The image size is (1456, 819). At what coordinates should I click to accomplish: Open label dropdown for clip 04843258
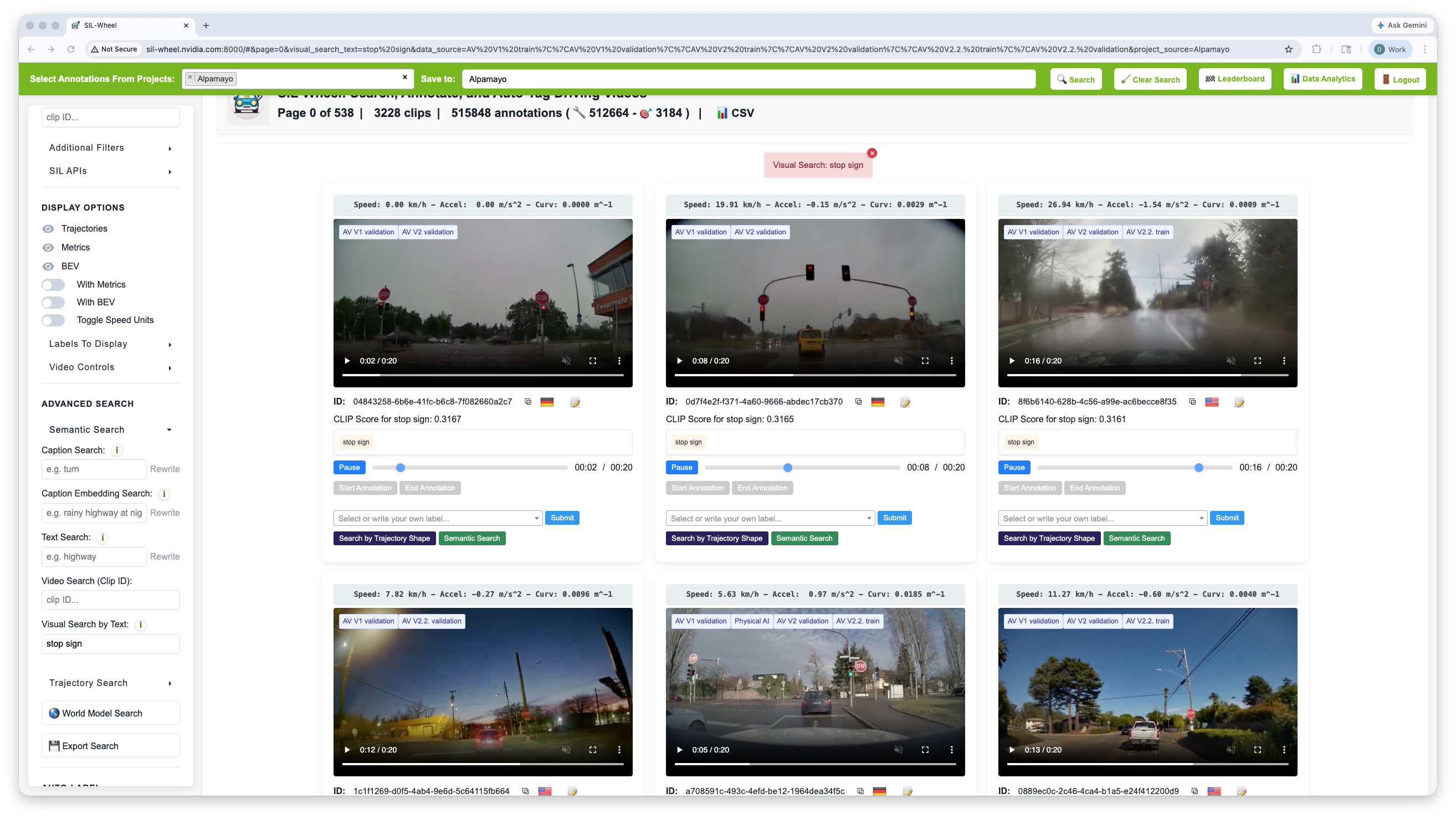click(x=438, y=518)
